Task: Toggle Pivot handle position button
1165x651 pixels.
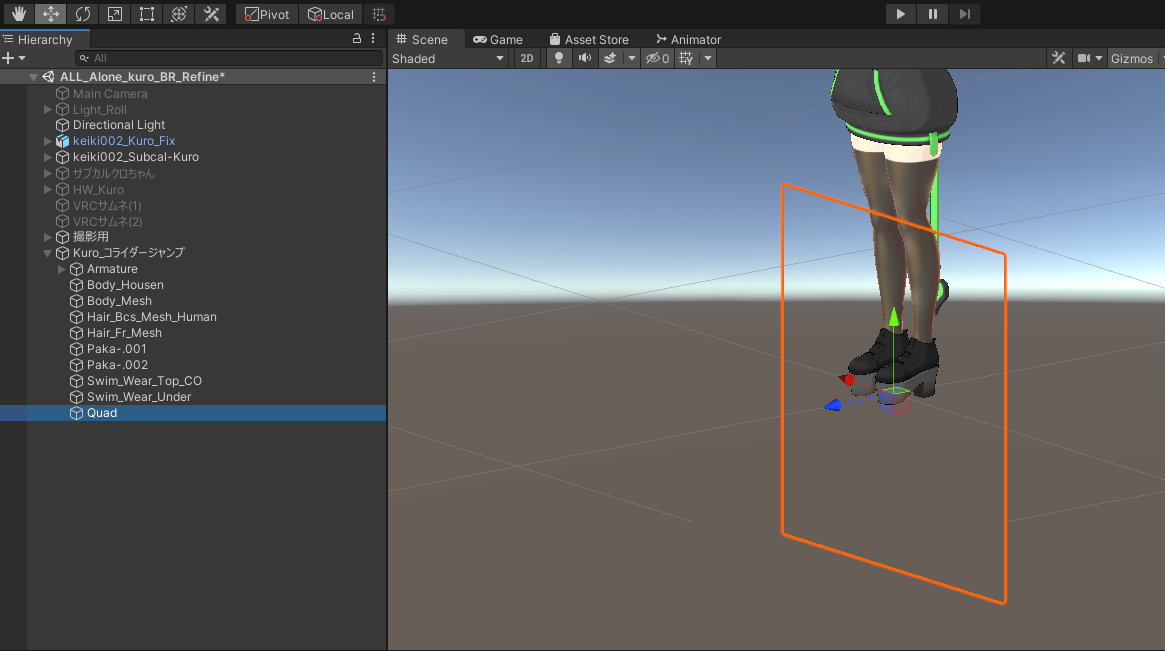Action: [x=267, y=14]
